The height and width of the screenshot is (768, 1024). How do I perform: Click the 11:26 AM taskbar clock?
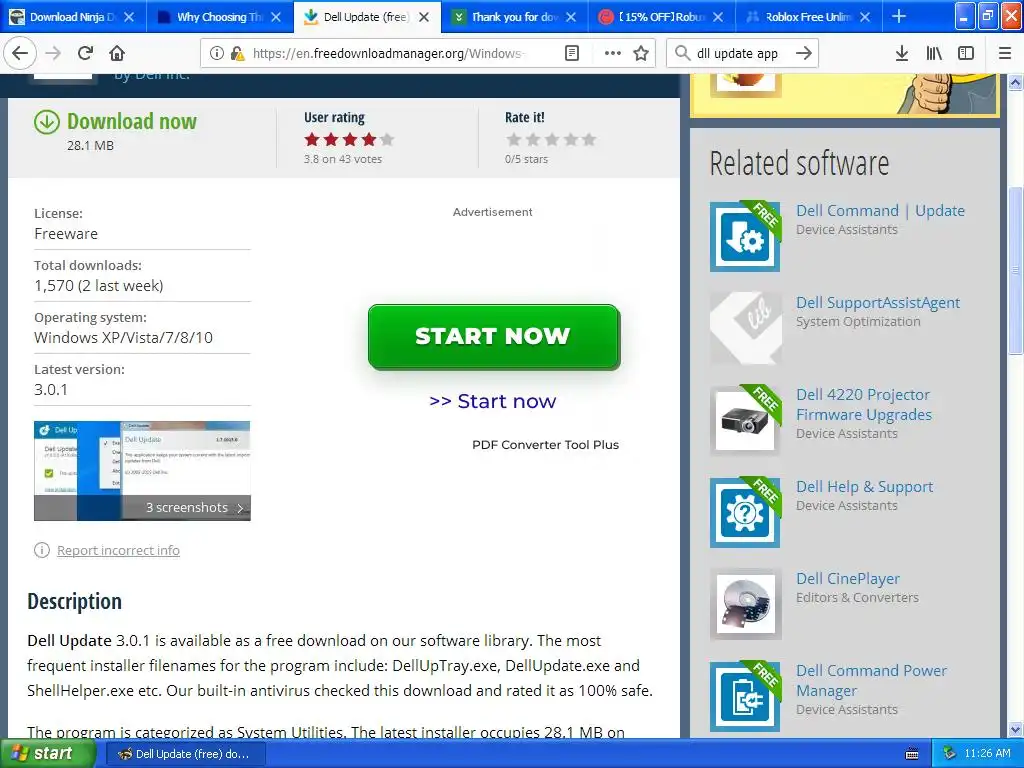click(x=987, y=754)
